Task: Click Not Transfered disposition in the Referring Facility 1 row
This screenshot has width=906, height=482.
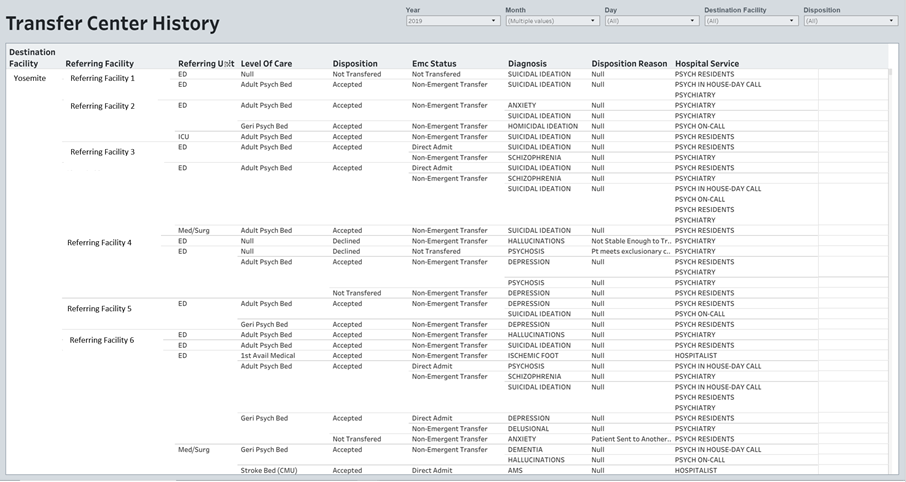Action: [x=357, y=74]
